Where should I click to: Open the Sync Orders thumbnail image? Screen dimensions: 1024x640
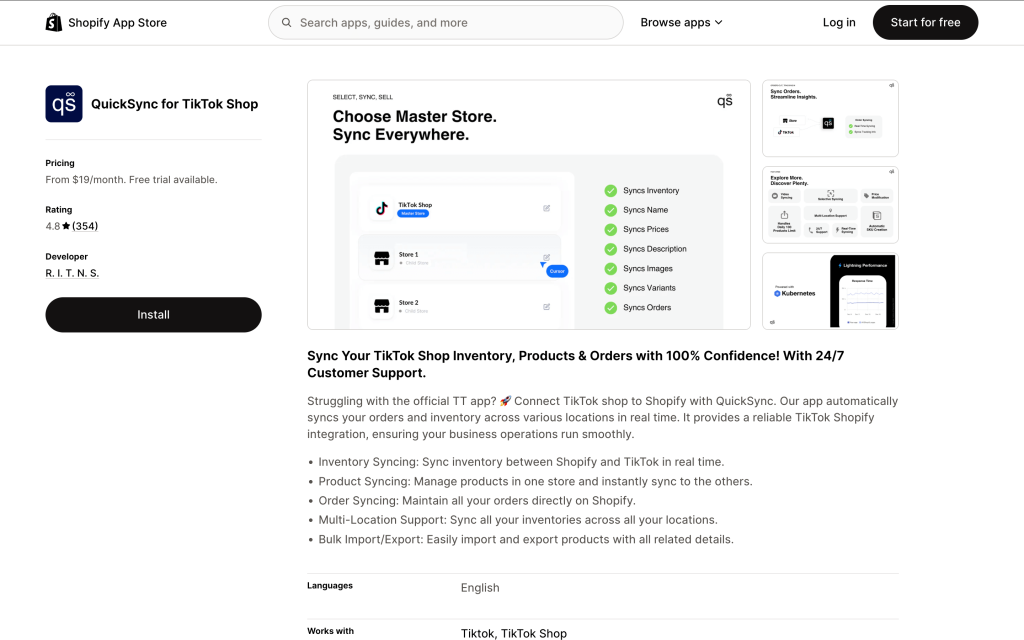click(x=830, y=119)
